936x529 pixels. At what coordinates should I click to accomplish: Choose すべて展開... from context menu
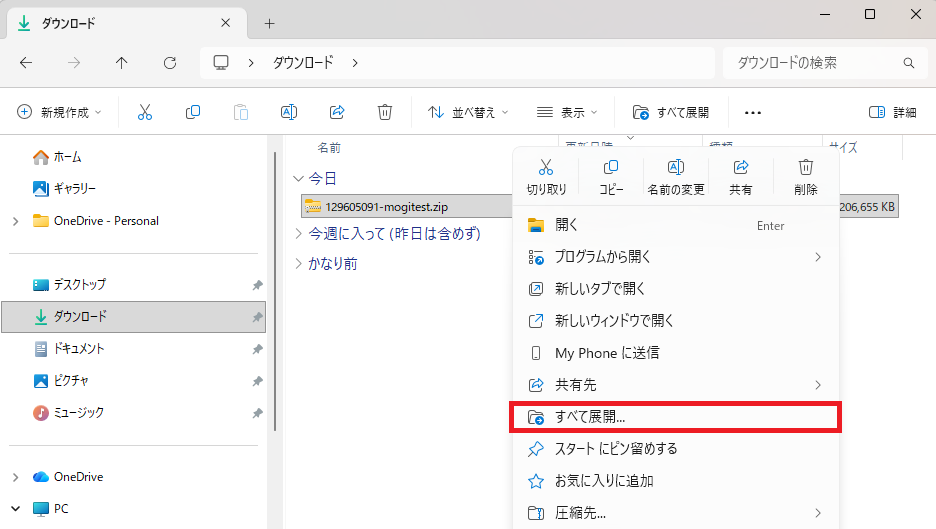[x=676, y=417]
